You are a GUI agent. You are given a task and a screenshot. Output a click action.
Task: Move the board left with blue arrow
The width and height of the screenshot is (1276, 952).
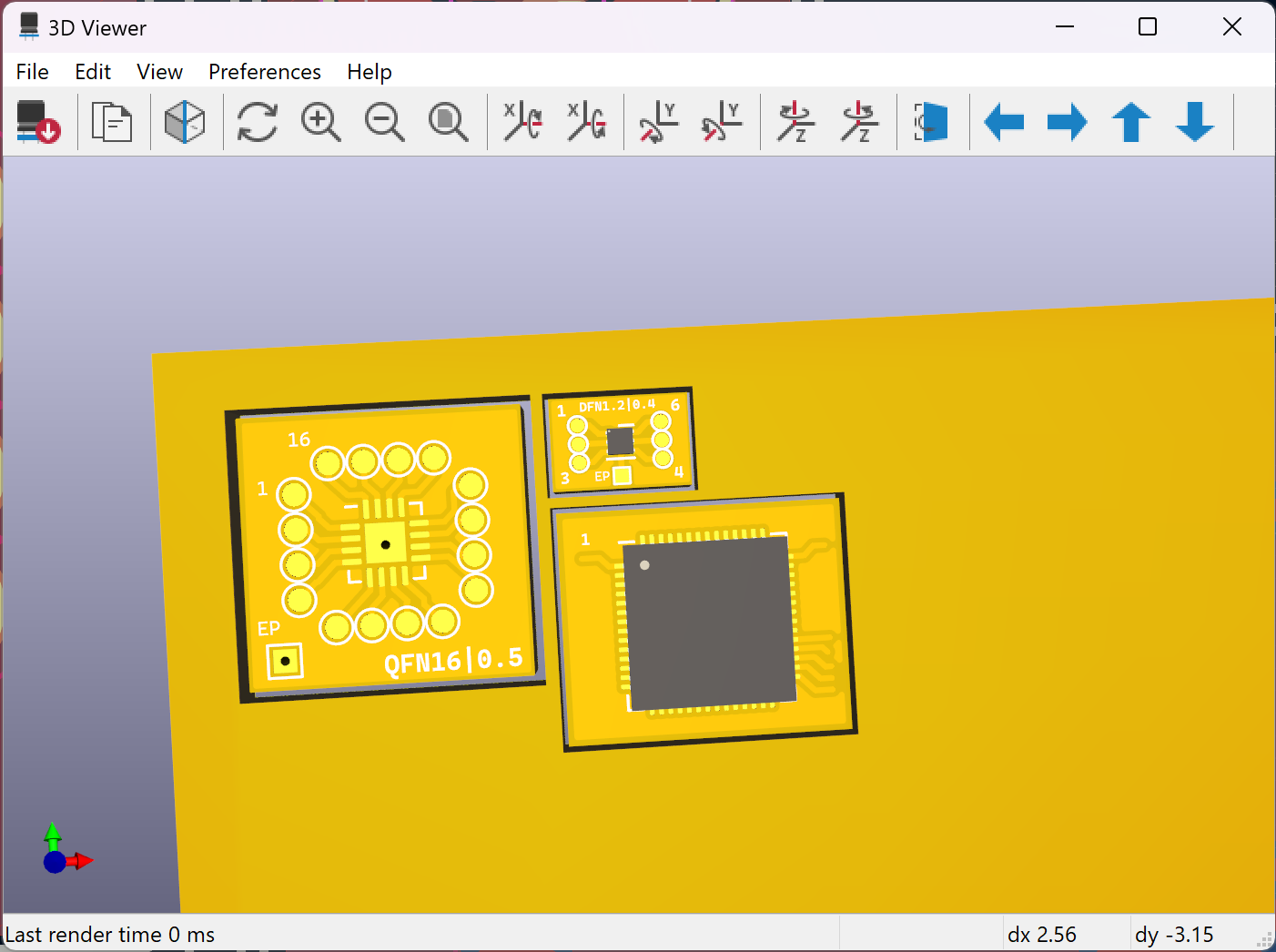click(x=1004, y=122)
